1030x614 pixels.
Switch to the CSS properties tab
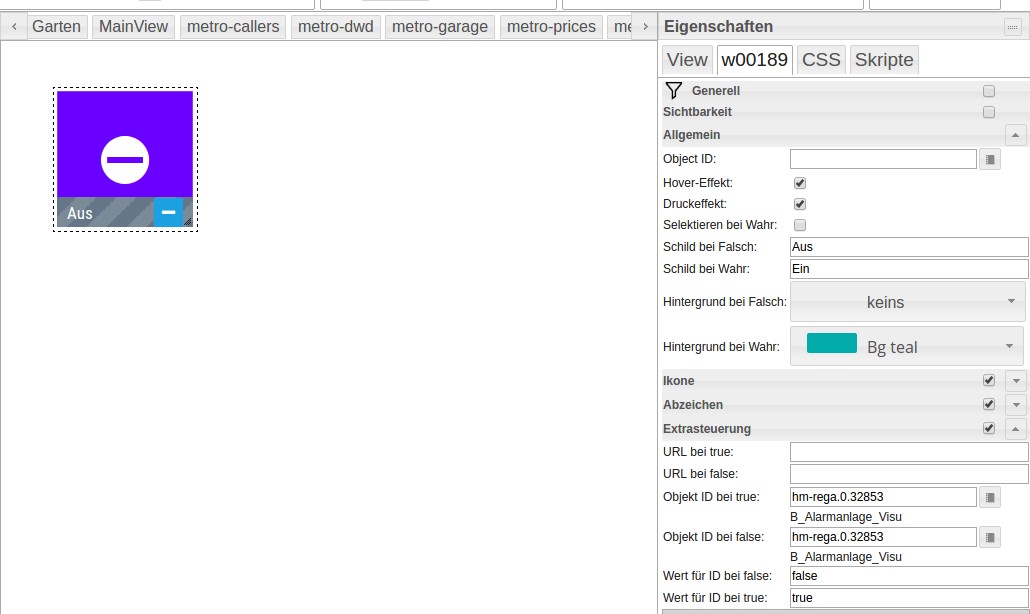tap(821, 60)
